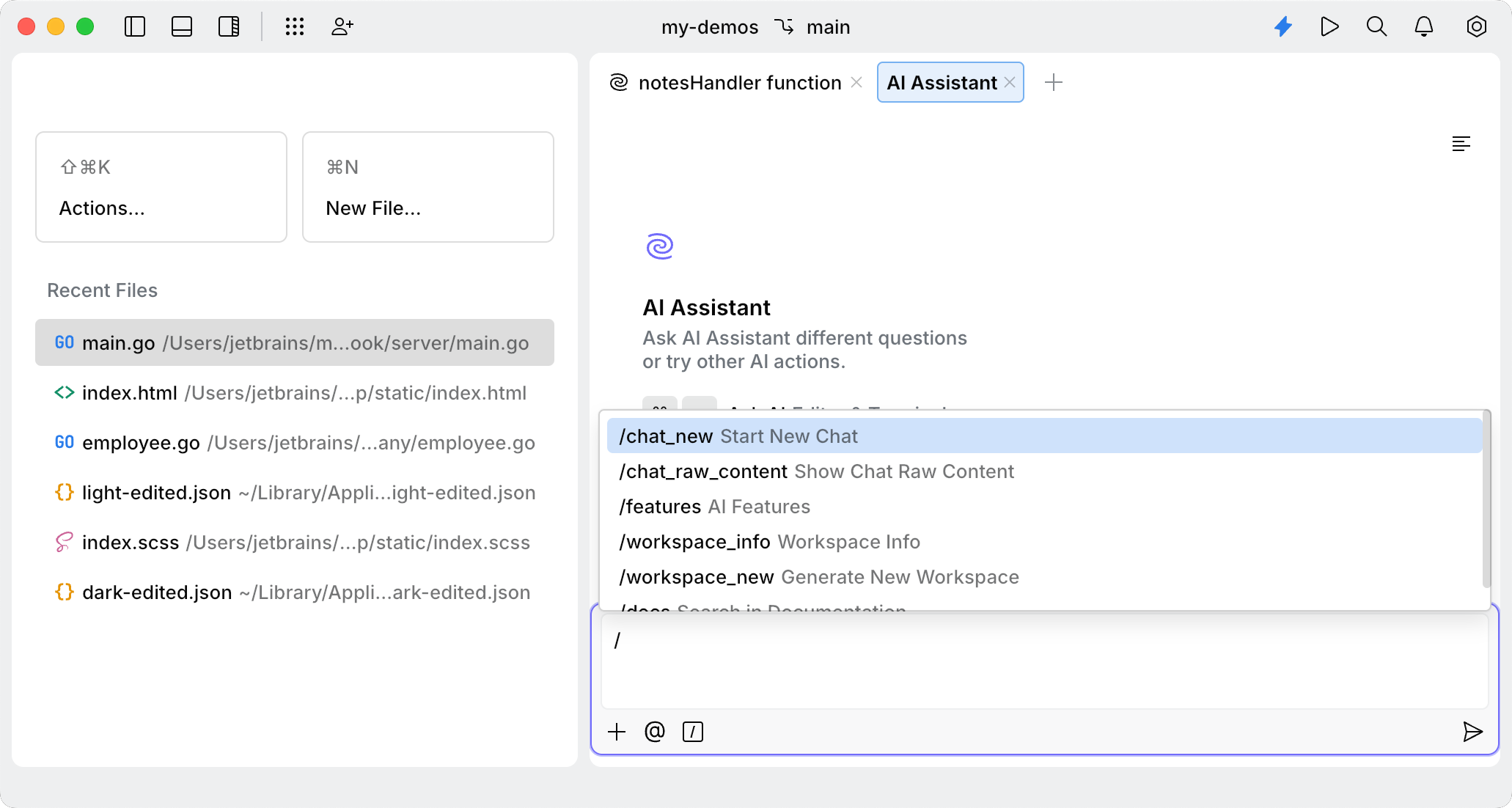This screenshot has width=1512, height=808.
Task: Toggle the left sidebar panel
Action: pos(135,27)
